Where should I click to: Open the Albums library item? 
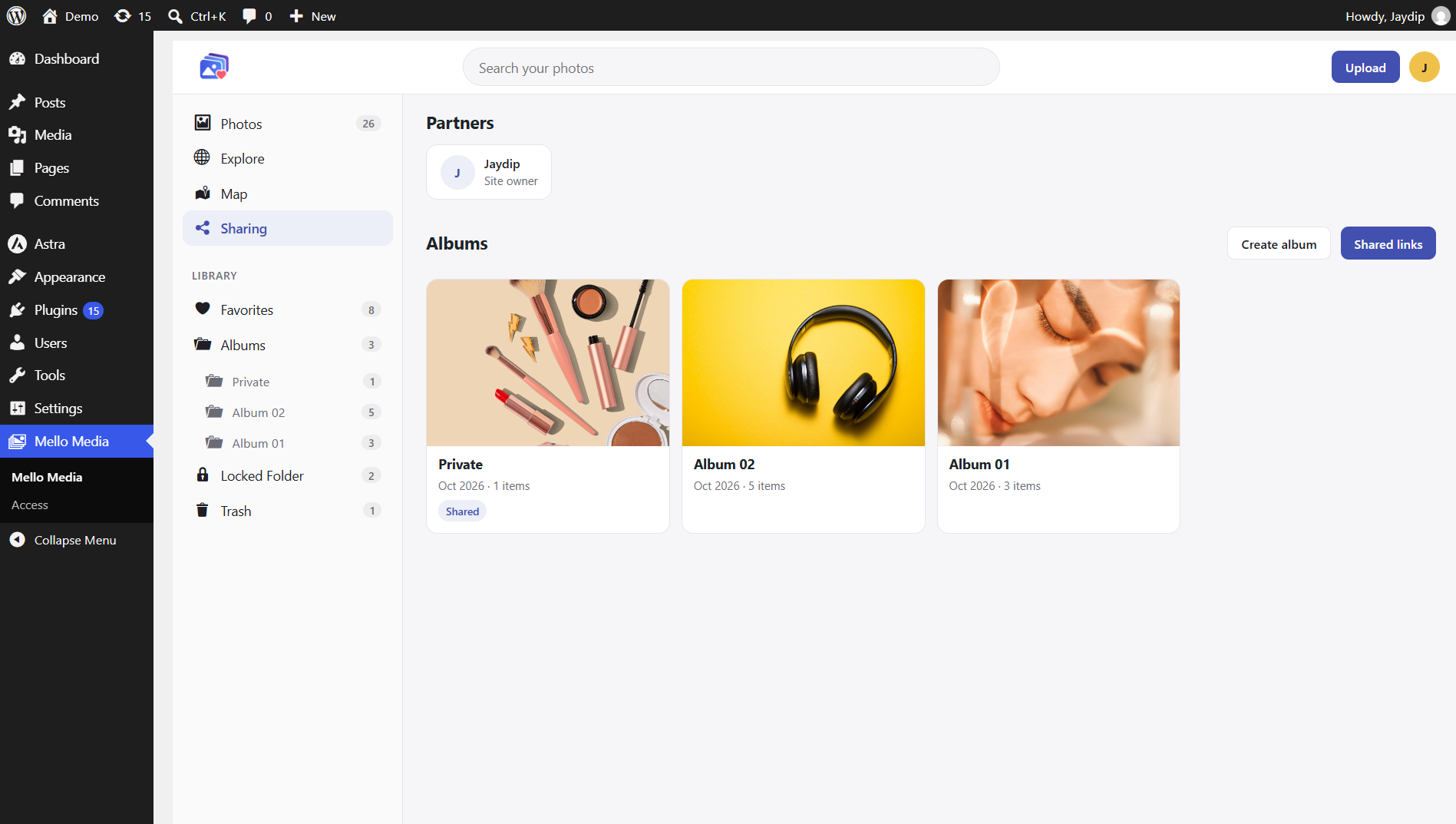coord(288,345)
